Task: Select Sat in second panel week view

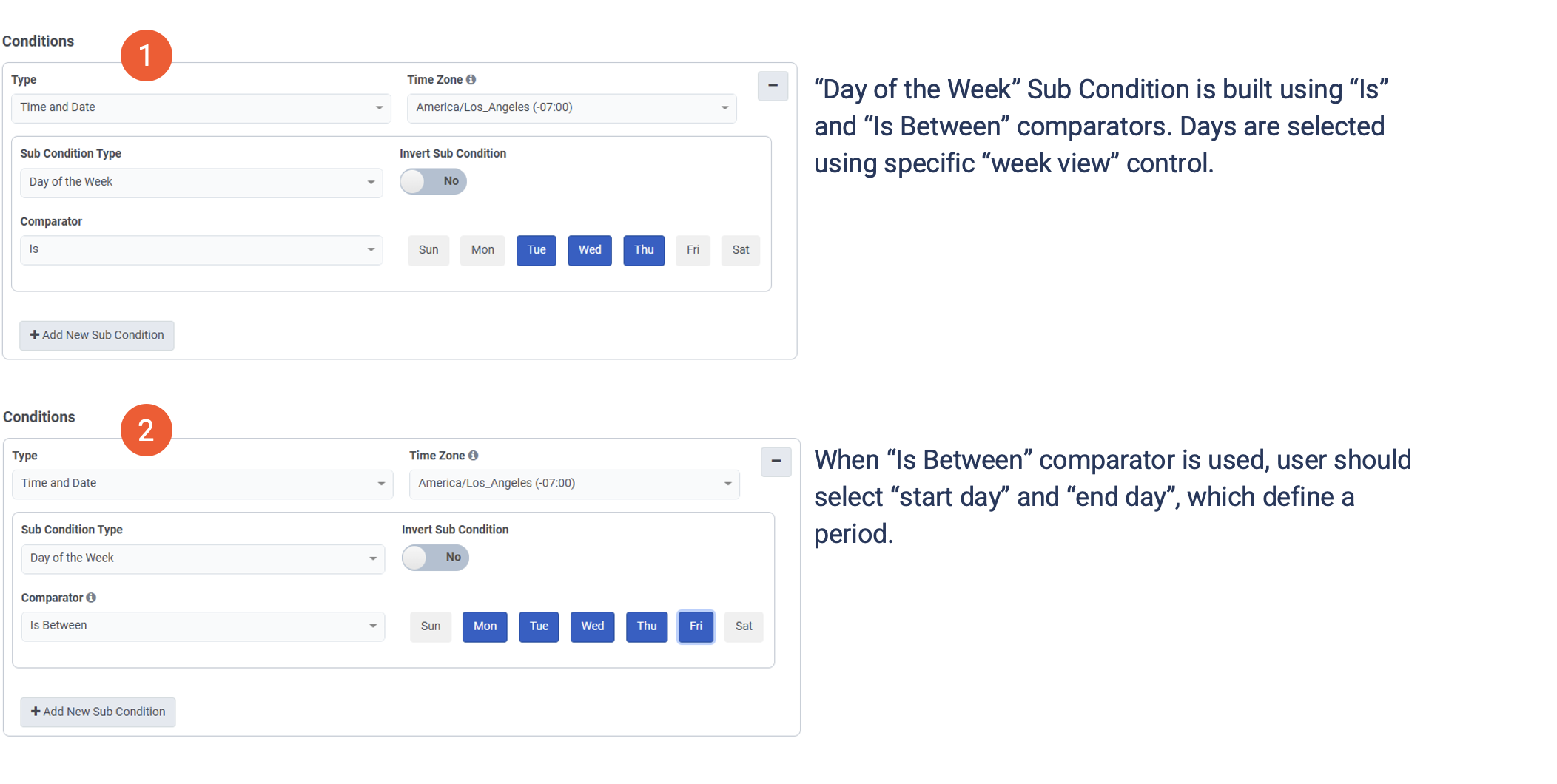Action: [744, 626]
